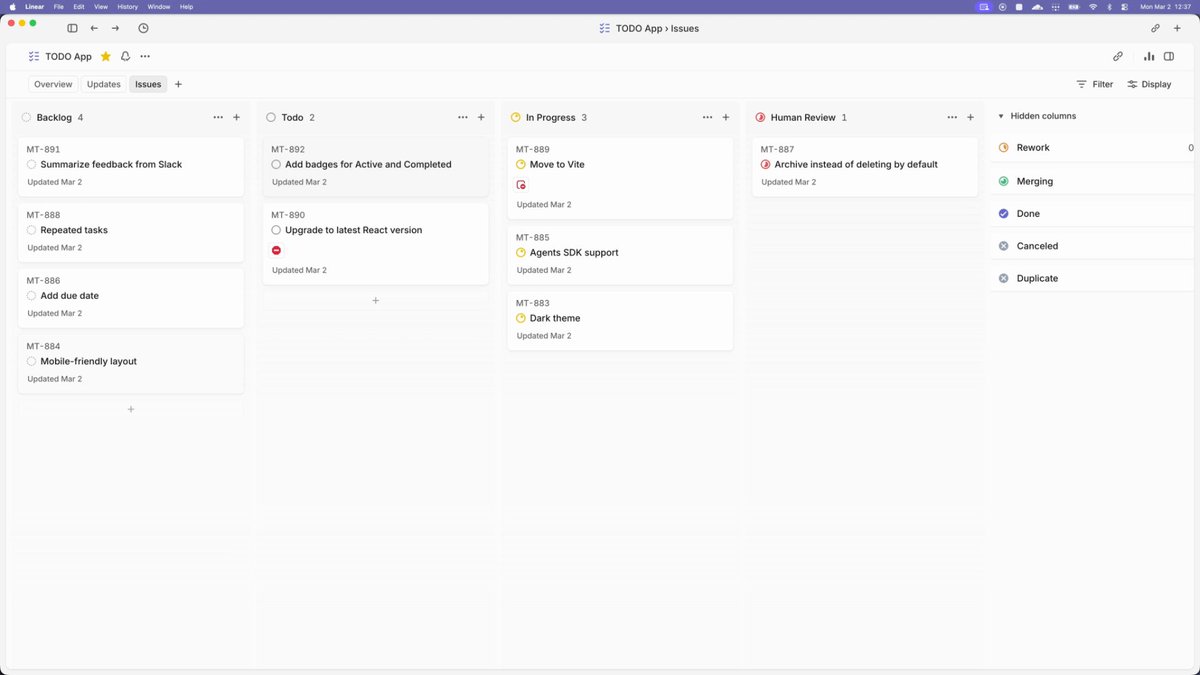Open the insights bar chart icon

[x=1149, y=57]
